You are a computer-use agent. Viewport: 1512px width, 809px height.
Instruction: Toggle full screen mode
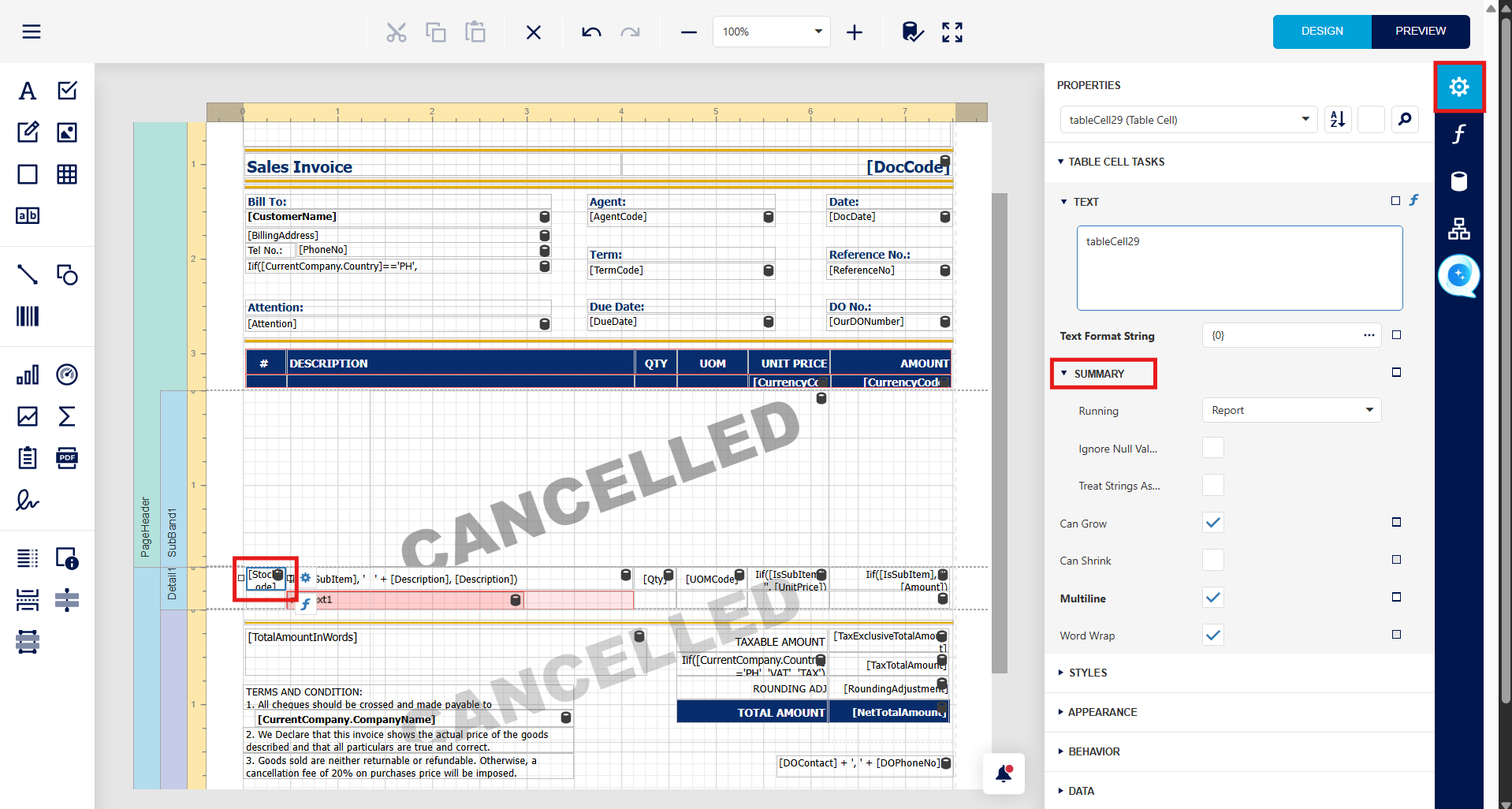coord(952,32)
